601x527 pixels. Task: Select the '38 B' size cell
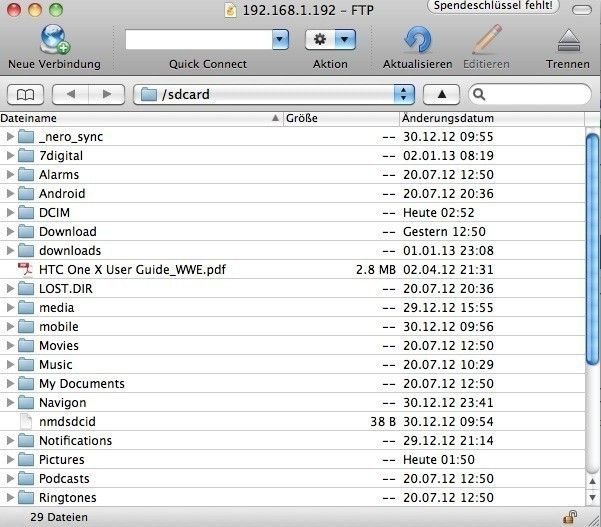pos(383,422)
